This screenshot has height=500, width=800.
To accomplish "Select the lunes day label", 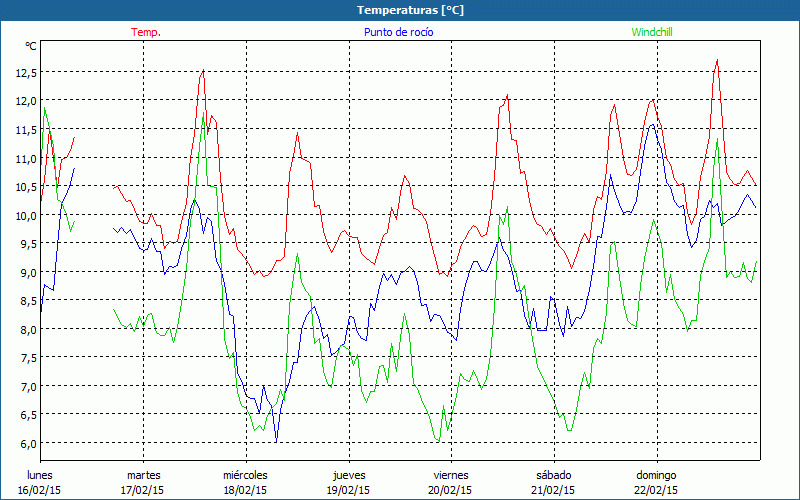I will click(x=40, y=475).
